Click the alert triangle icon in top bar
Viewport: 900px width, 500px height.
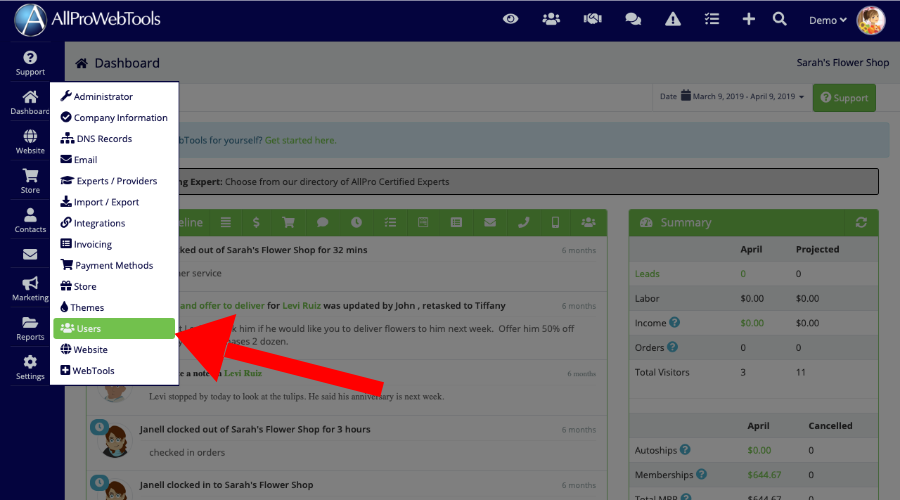click(673, 19)
